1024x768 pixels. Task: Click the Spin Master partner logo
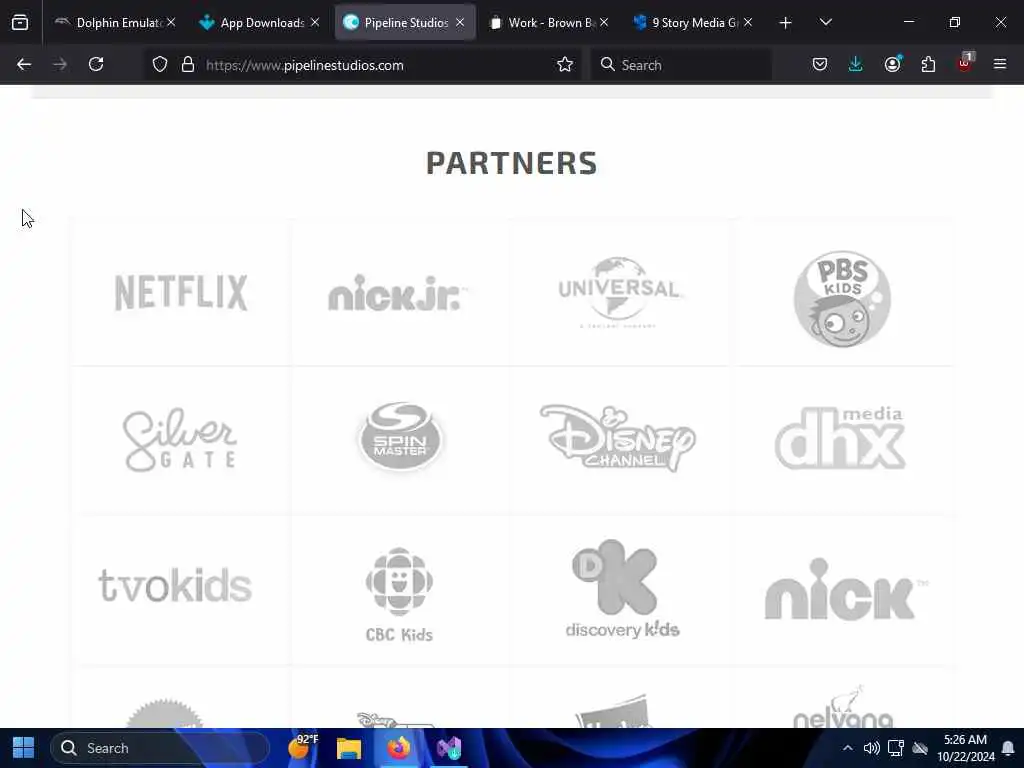pos(400,436)
